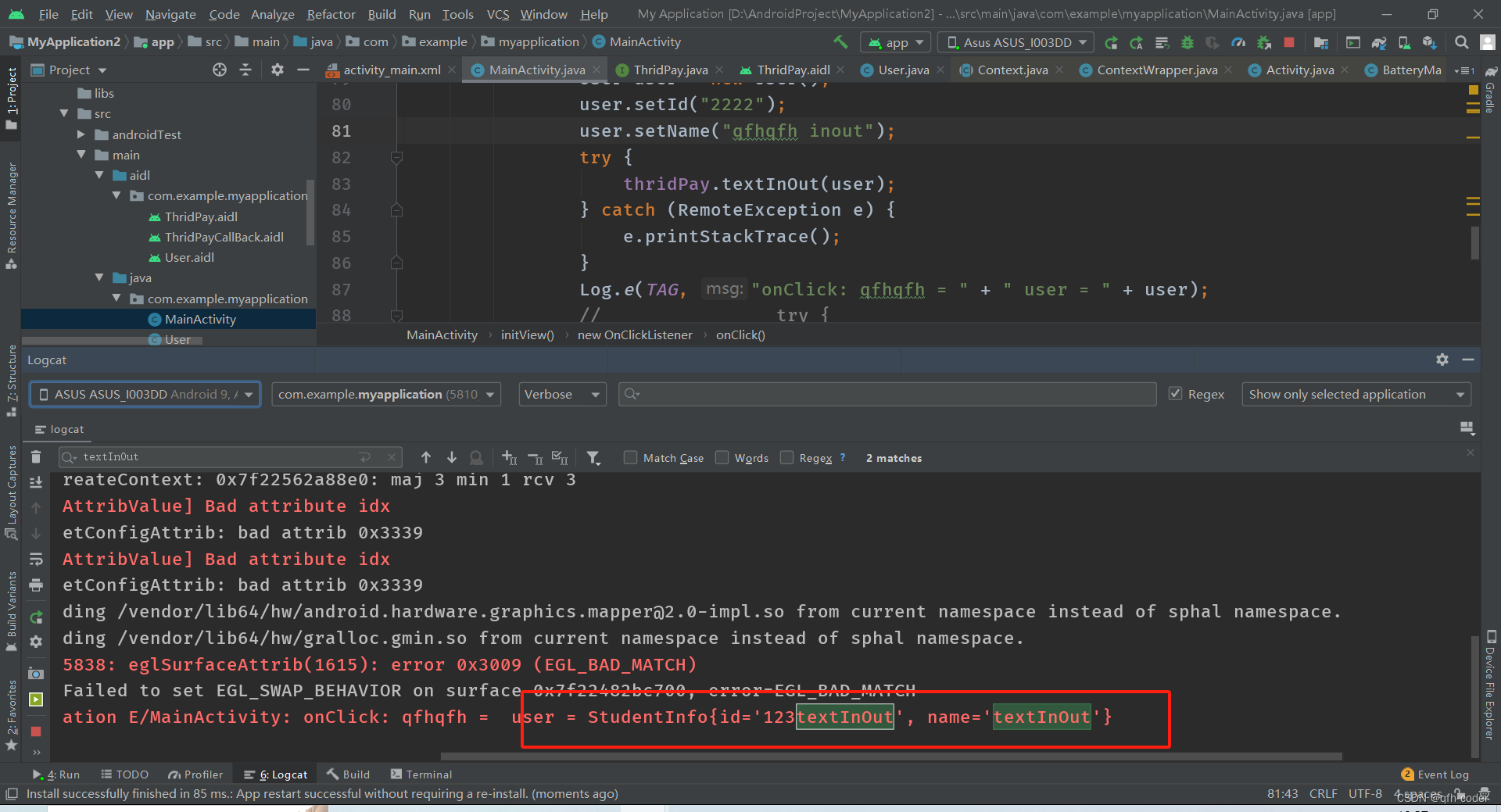1501x812 pixels.
Task: Open the Asus ASUS_I003DD device dropdown in toolbar
Action: point(1016,42)
